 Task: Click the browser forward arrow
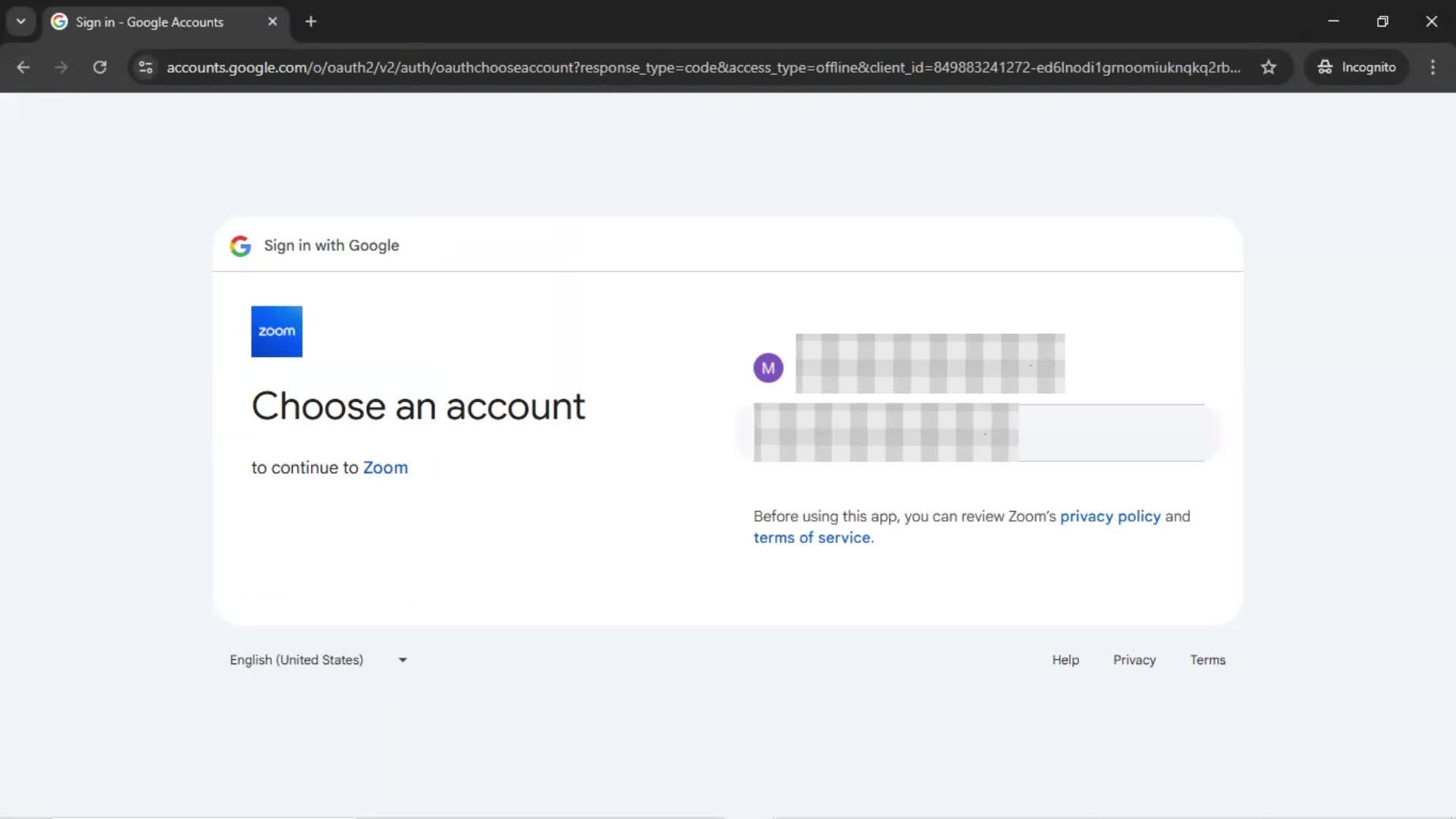point(61,67)
